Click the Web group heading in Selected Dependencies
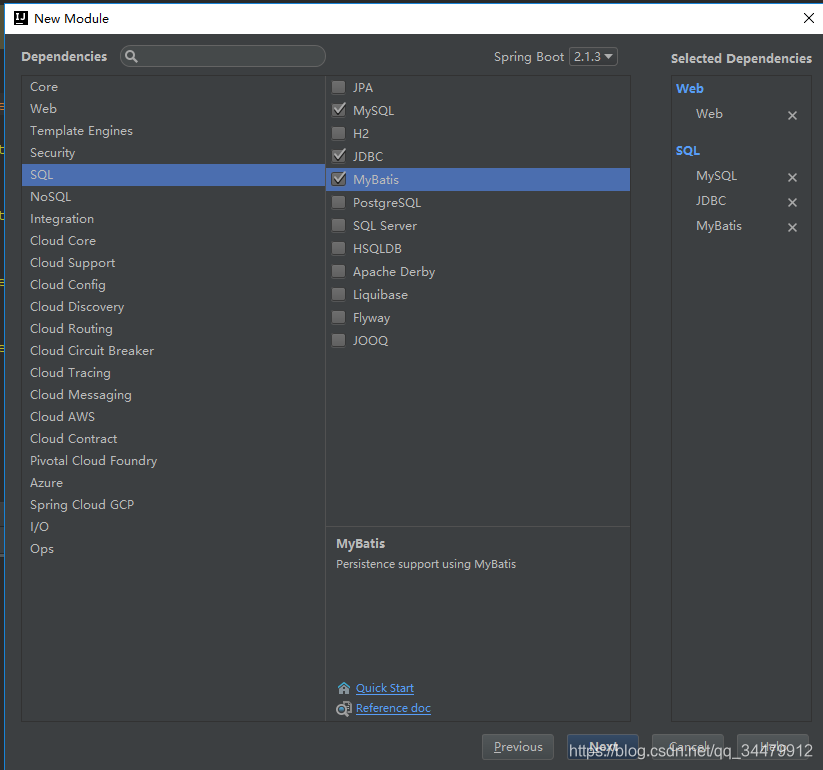Image resolution: width=823 pixels, height=770 pixels. click(x=689, y=89)
